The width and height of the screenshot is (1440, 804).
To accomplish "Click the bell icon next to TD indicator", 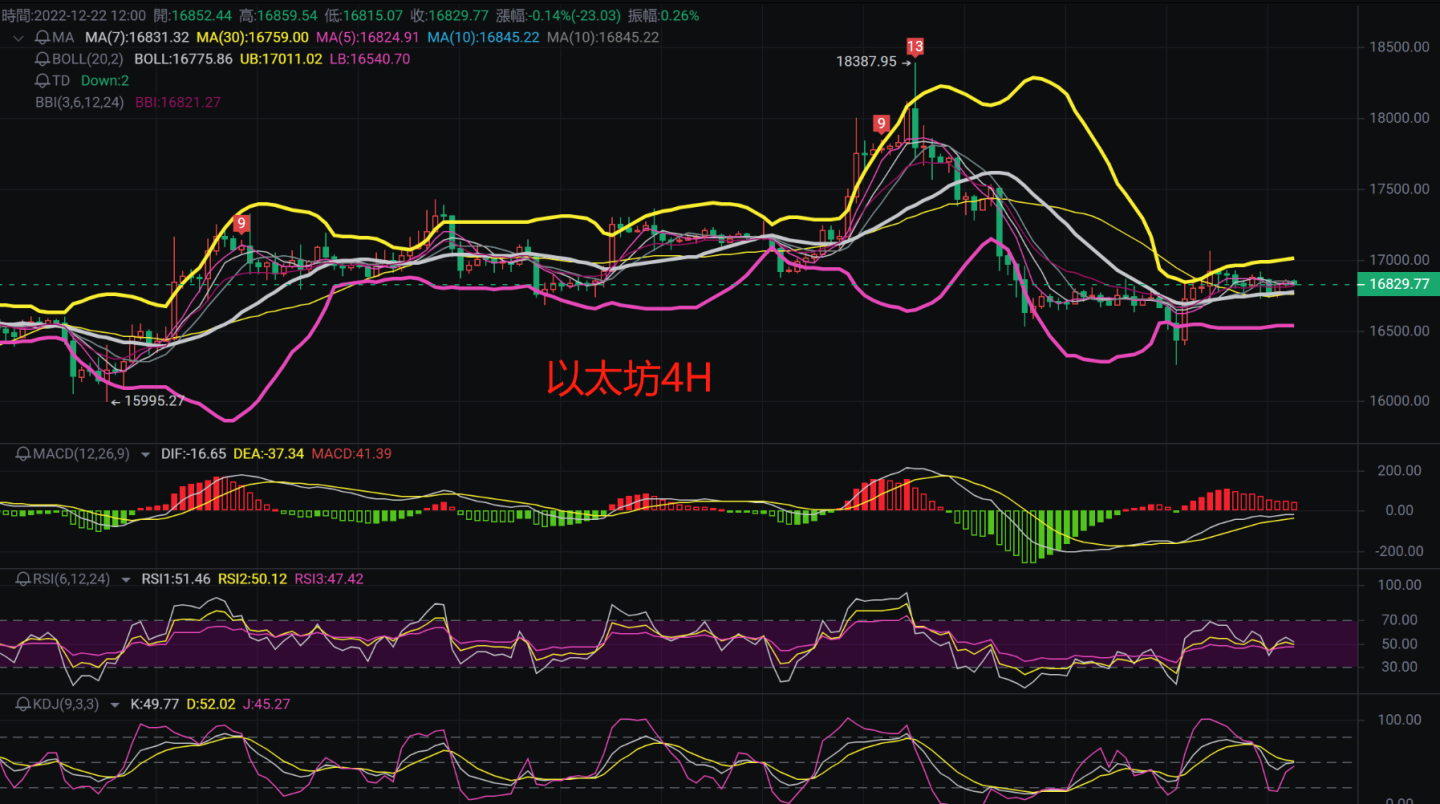I will (x=40, y=80).
